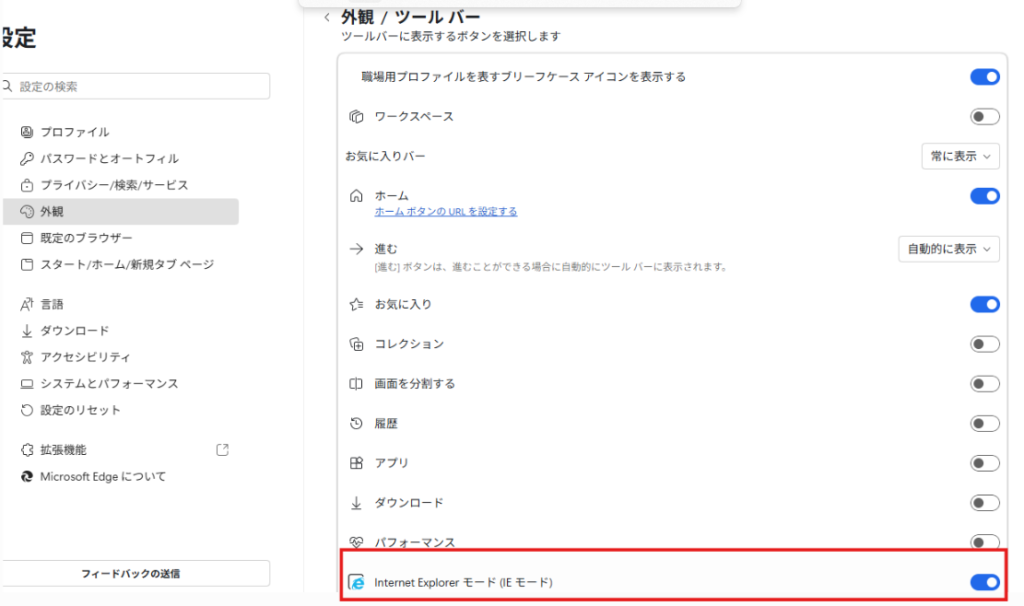Click the 履歴 clock icon
This screenshot has height=606, width=1024.
(356, 424)
